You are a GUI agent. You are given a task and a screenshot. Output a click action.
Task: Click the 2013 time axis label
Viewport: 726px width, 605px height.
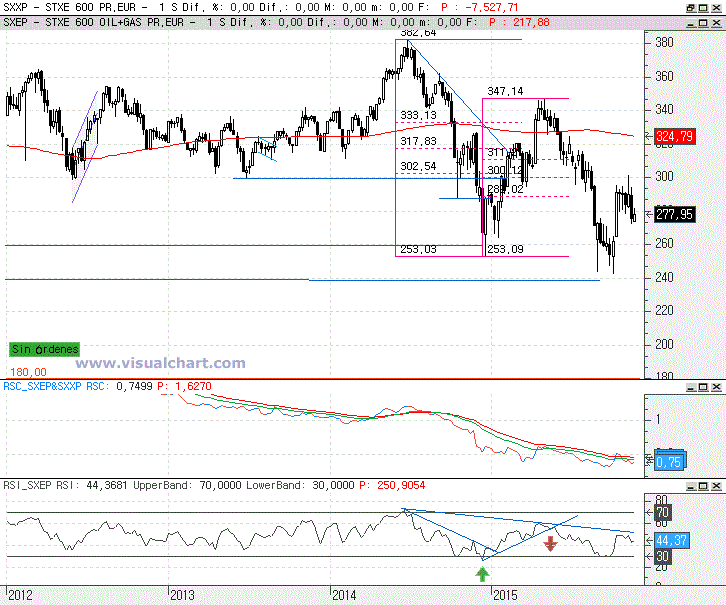click(182, 595)
